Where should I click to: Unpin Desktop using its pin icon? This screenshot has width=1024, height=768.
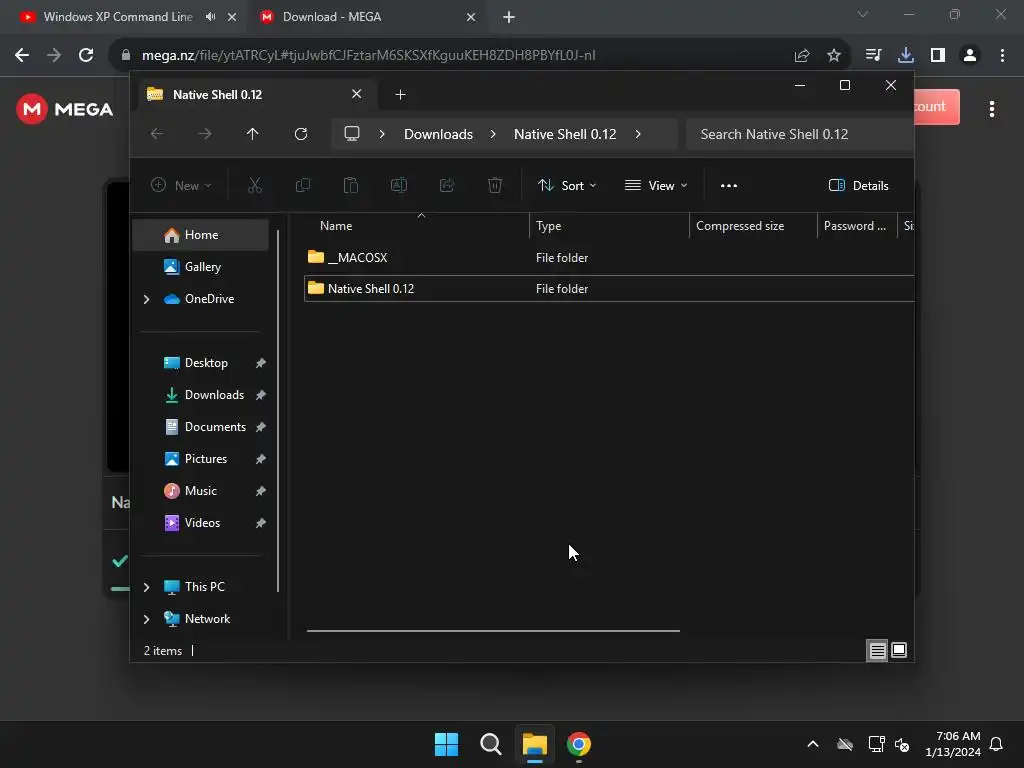(x=261, y=363)
